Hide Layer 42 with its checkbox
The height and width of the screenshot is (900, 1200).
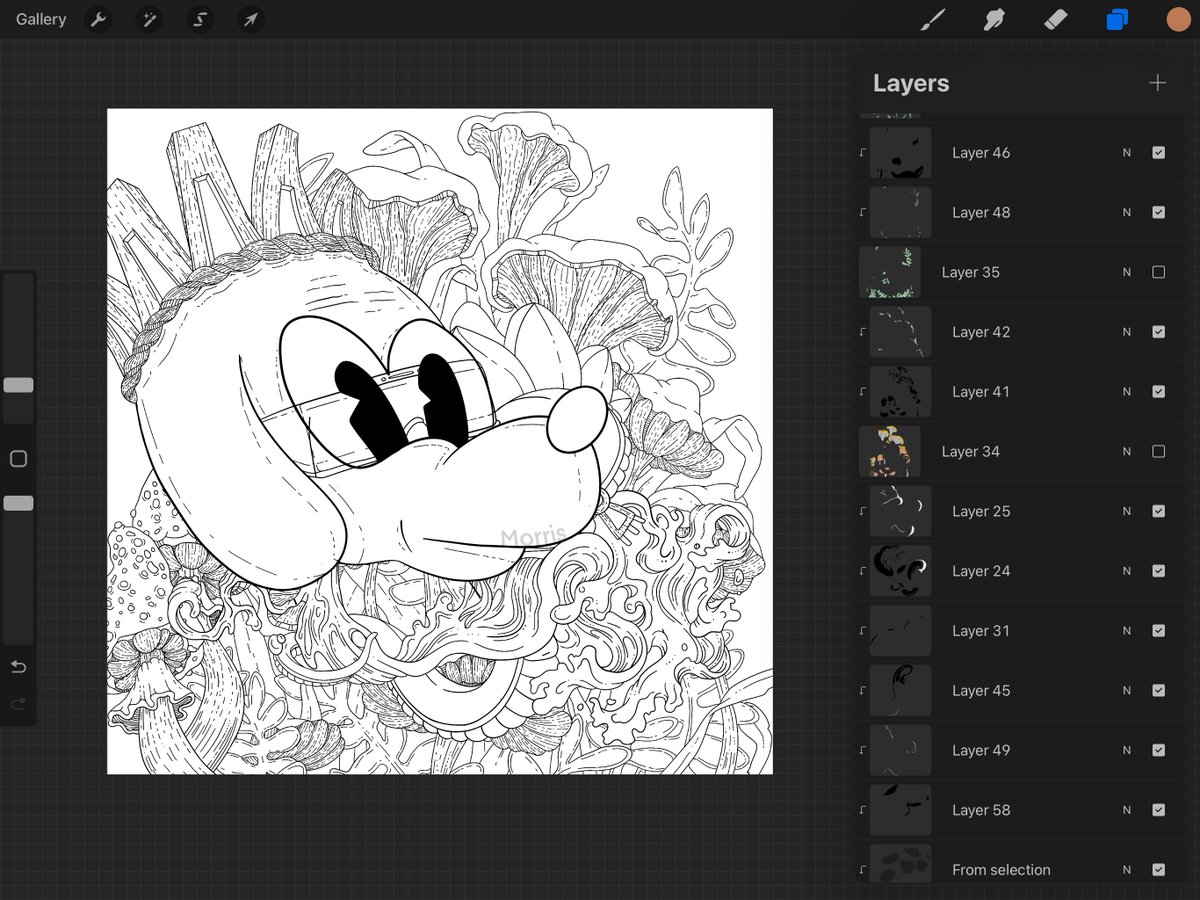pyautogui.click(x=1158, y=332)
